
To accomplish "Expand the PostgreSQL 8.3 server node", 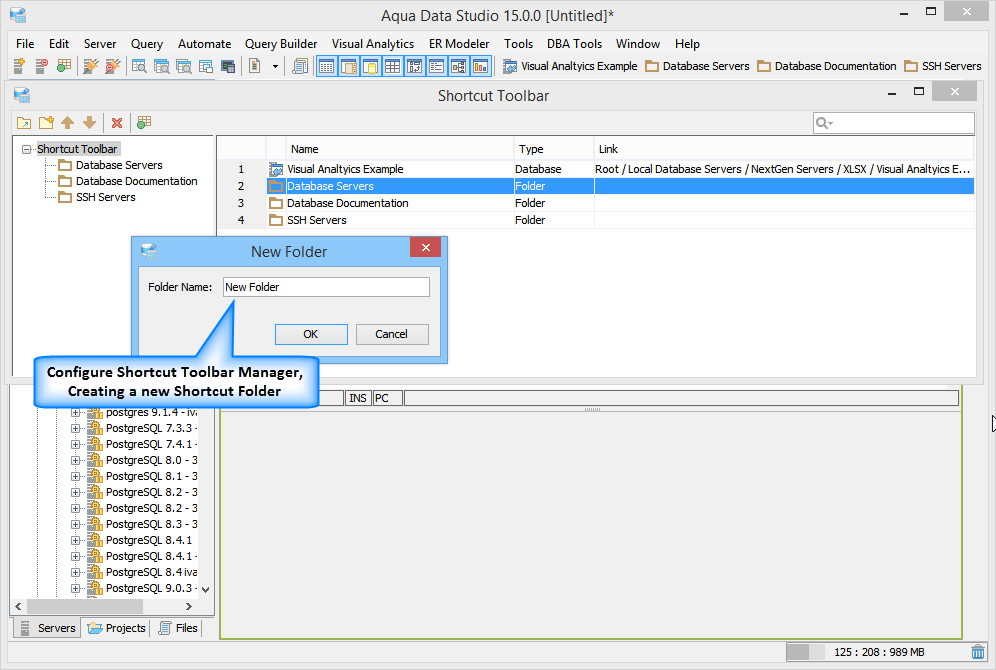I will pos(75,525).
